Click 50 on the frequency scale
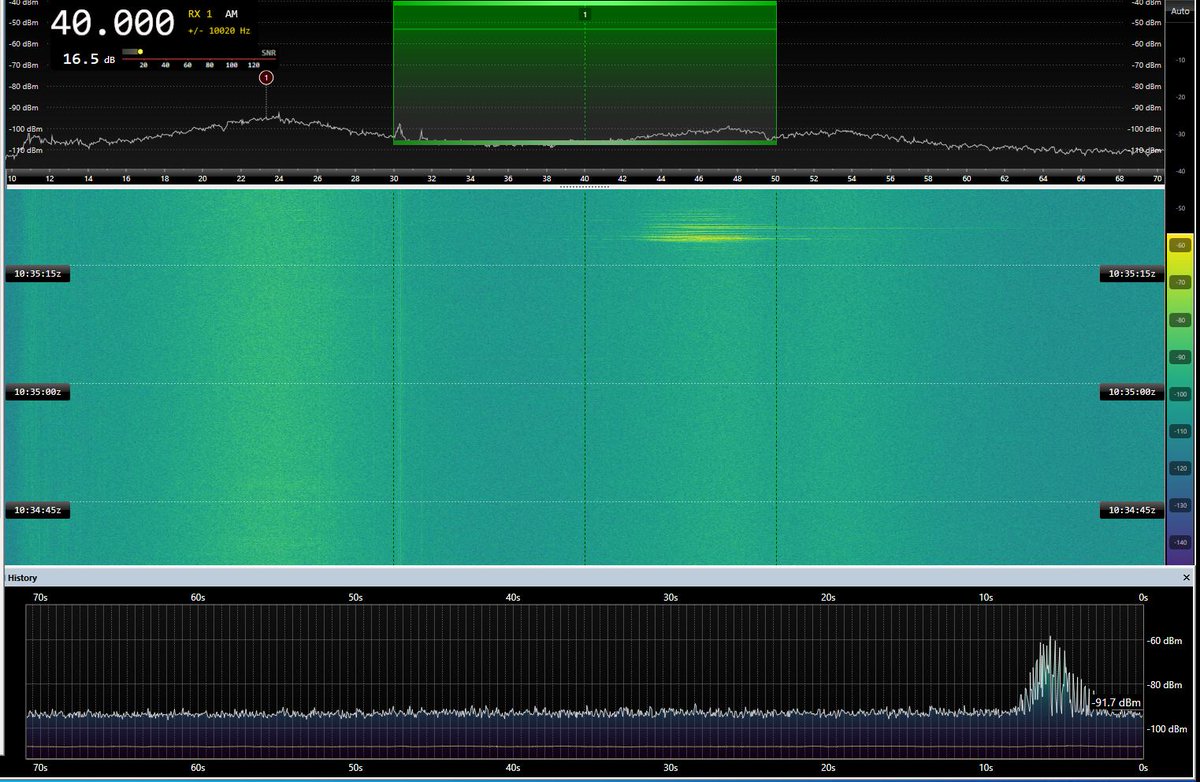Image resolution: width=1200 pixels, height=782 pixels. coord(775,179)
